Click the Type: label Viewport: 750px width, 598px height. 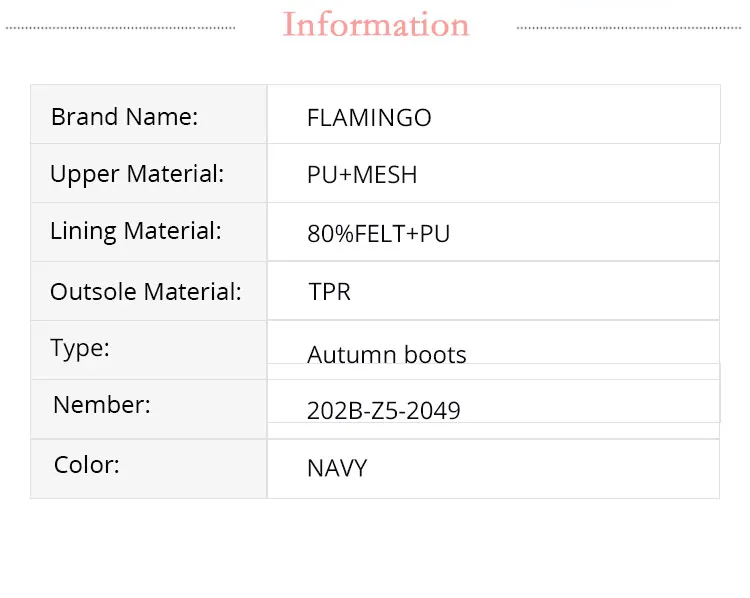pyautogui.click(x=80, y=348)
